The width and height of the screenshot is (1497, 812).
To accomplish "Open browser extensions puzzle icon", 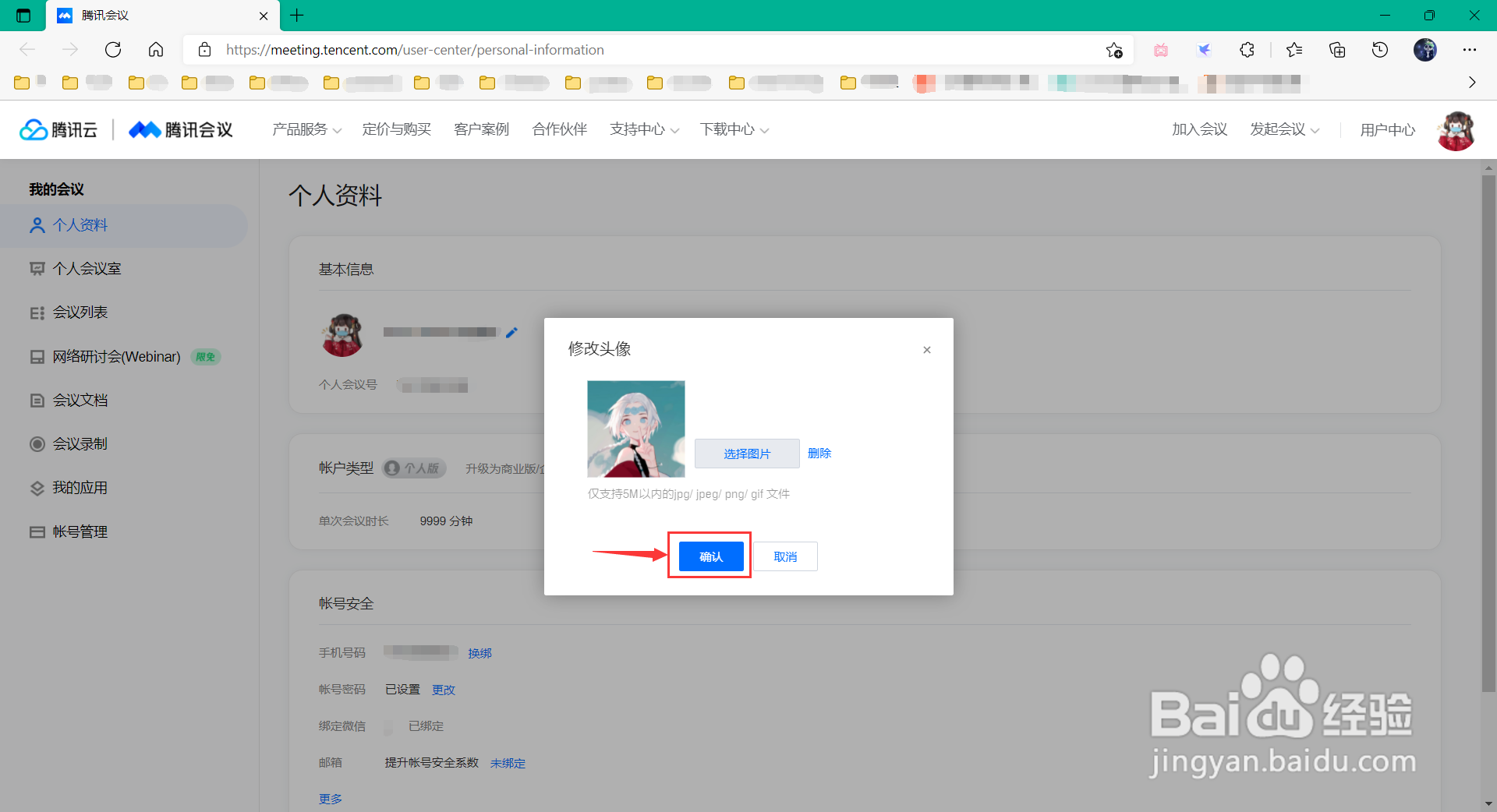I will click(x=1247, y=50).
